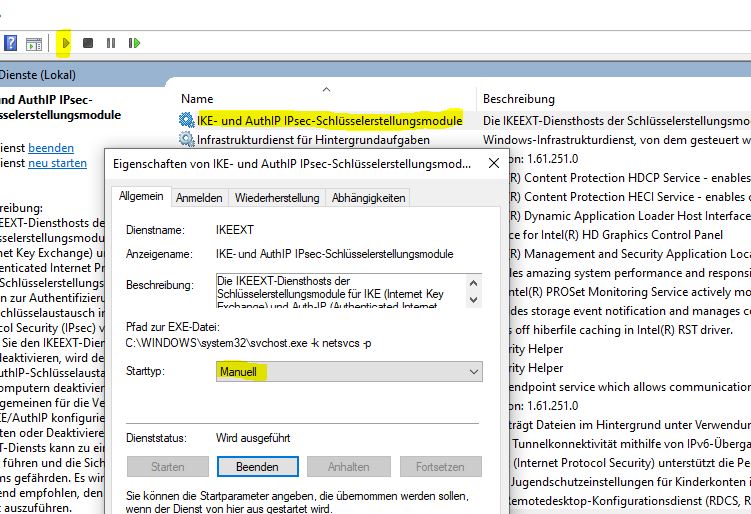The width and height of the screenshot is (751, 514).
Task: Open the properties sheet toolbar icon
Action: (34, 44)
